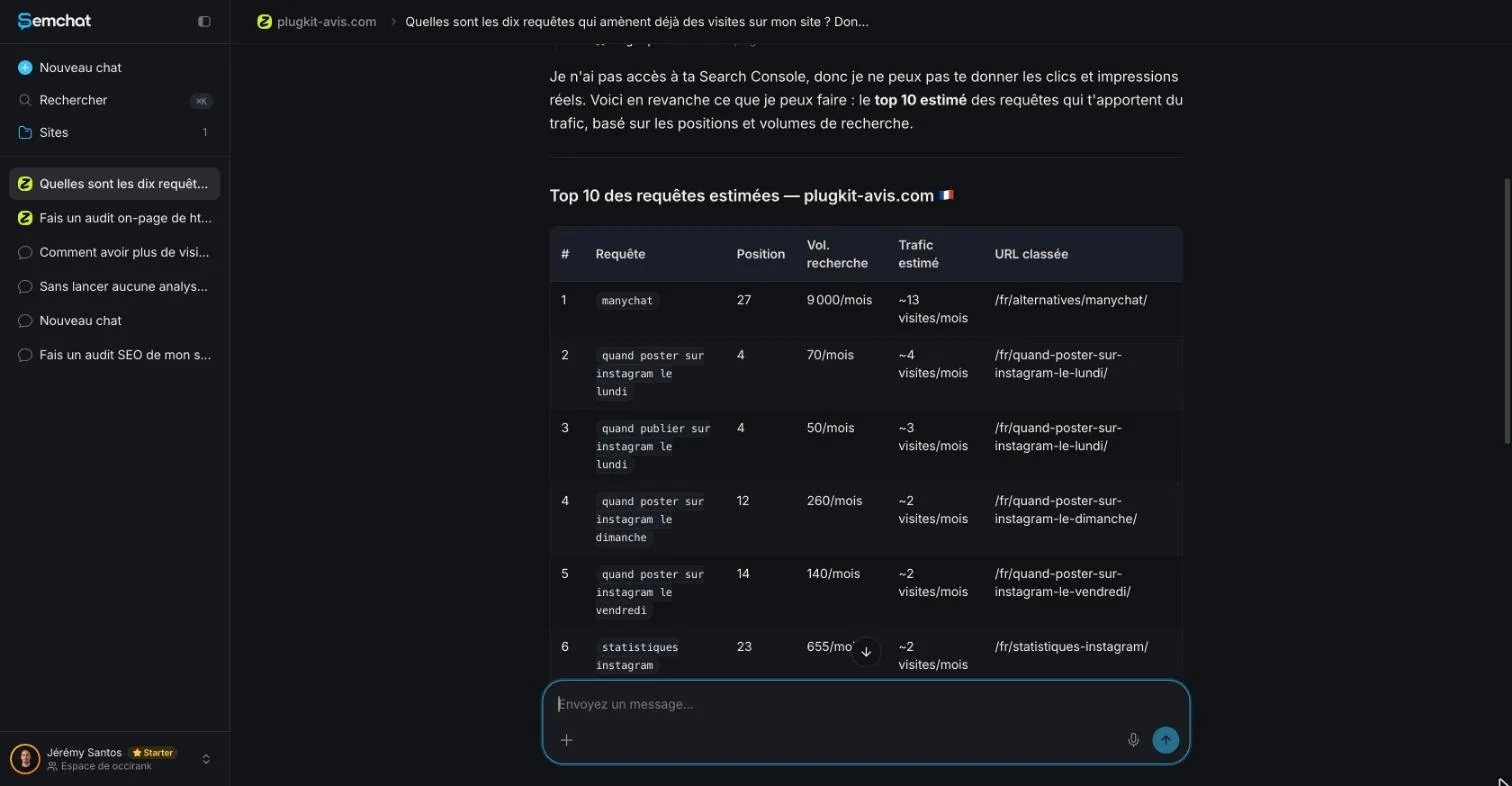
Task: Click bubble icon beside 'Fais un audit SEO'
Action: tap(25, 354)
